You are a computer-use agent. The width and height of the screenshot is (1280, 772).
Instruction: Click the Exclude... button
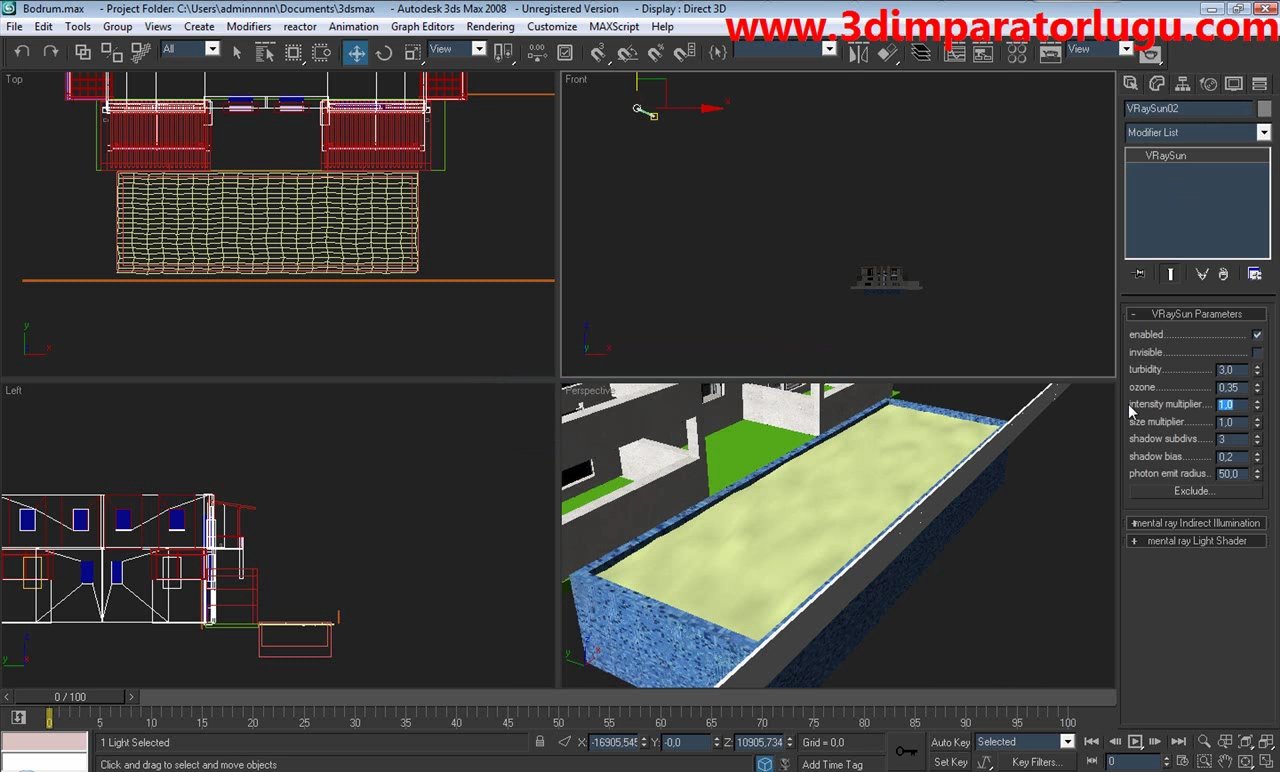1193,491
